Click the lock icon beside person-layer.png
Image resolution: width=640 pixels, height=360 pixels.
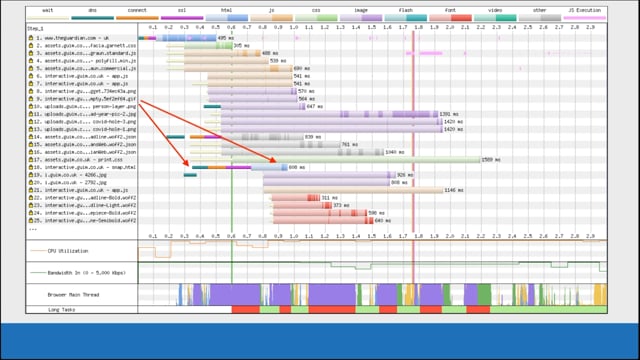pos(31,107)
